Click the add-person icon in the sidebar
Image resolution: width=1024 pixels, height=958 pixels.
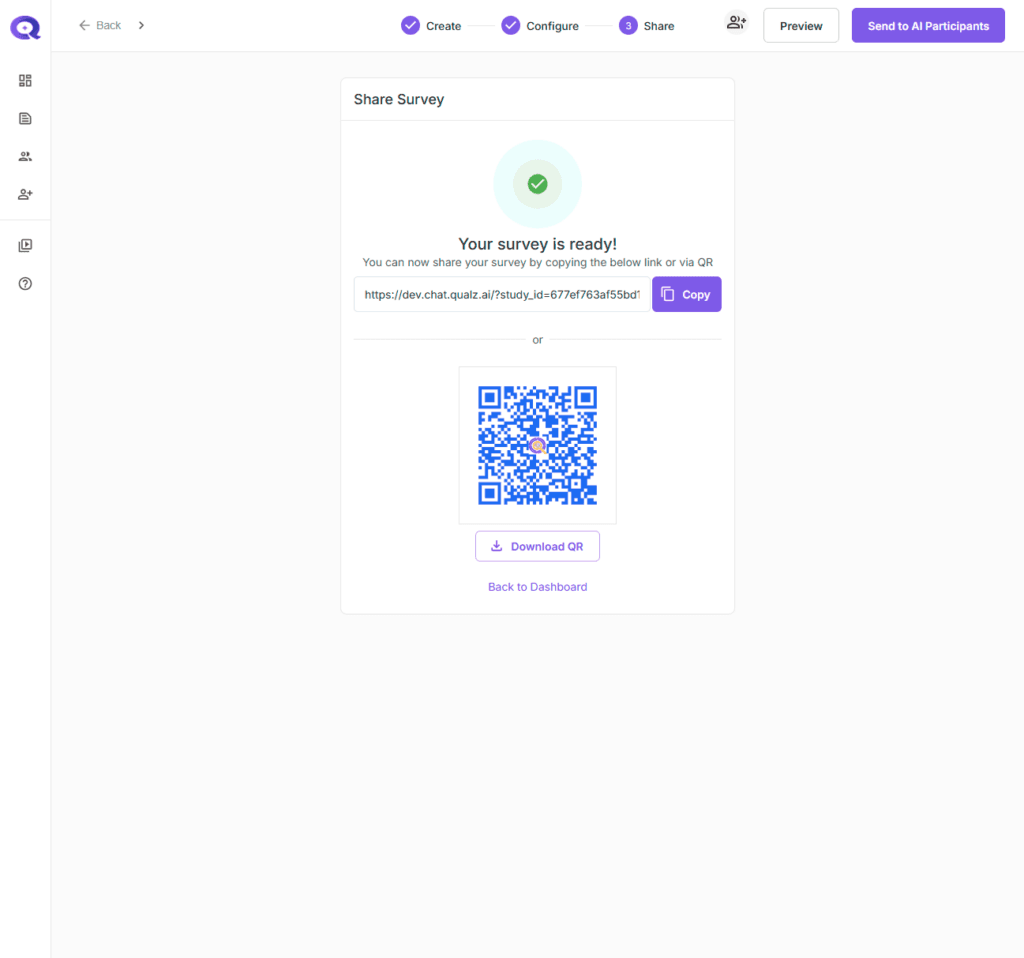(26, 194)
